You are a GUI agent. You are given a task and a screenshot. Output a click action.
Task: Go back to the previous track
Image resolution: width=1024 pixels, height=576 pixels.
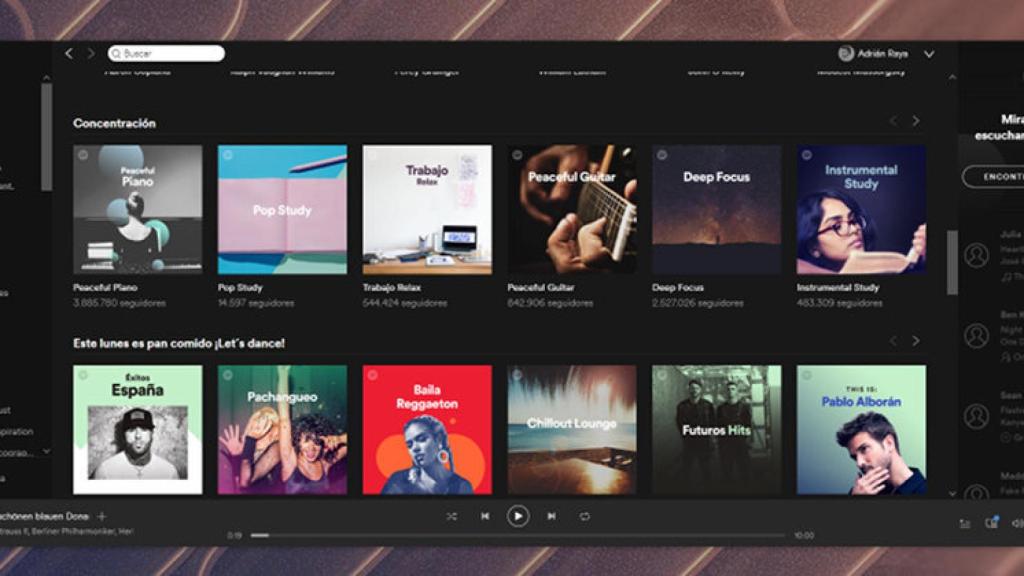click(485, 516)
